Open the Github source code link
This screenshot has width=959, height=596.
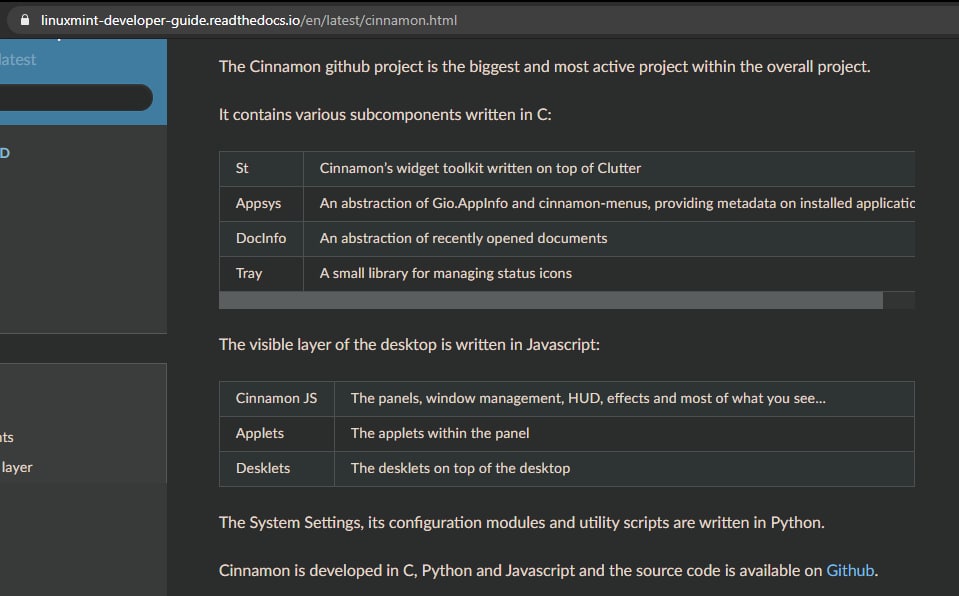[x=850, y=570]
